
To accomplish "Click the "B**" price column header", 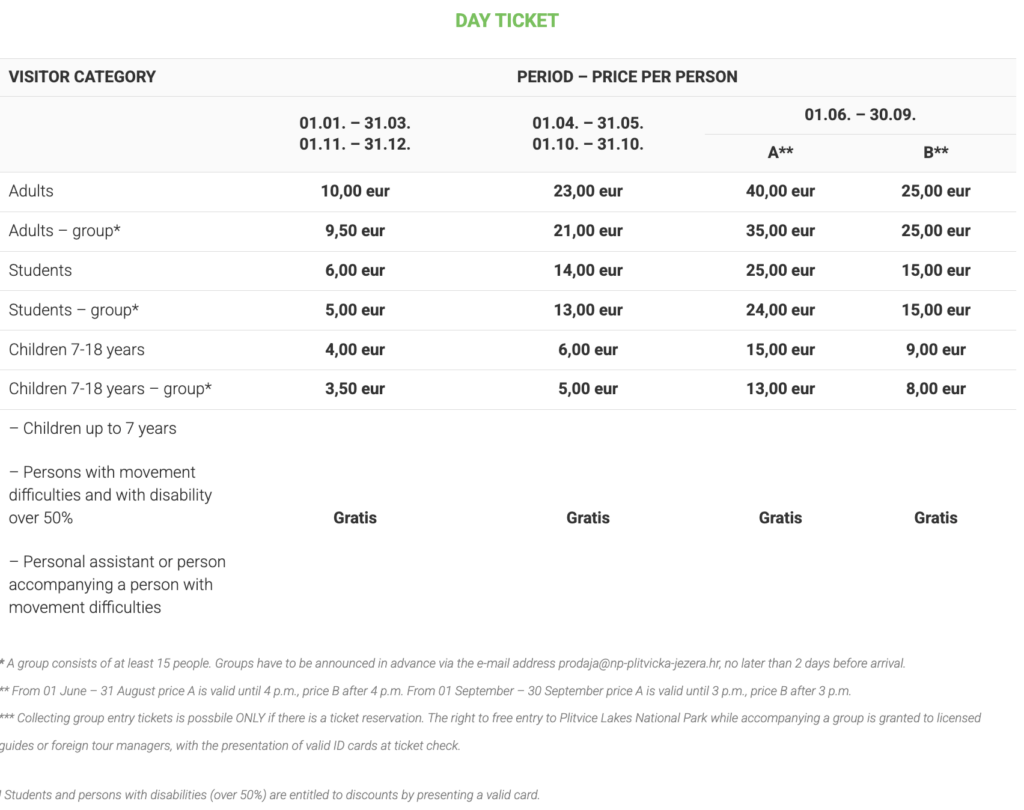I will (x=936, y=153).
